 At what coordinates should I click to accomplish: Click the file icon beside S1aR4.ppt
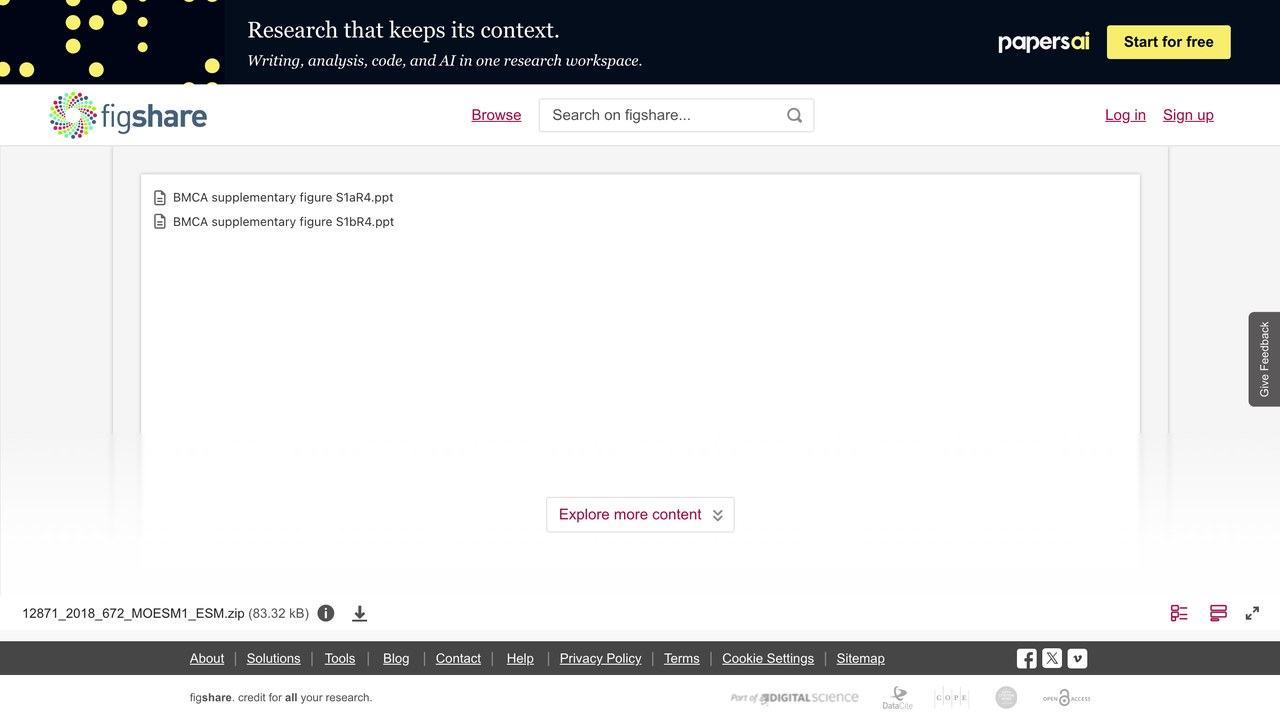(160, 198)
